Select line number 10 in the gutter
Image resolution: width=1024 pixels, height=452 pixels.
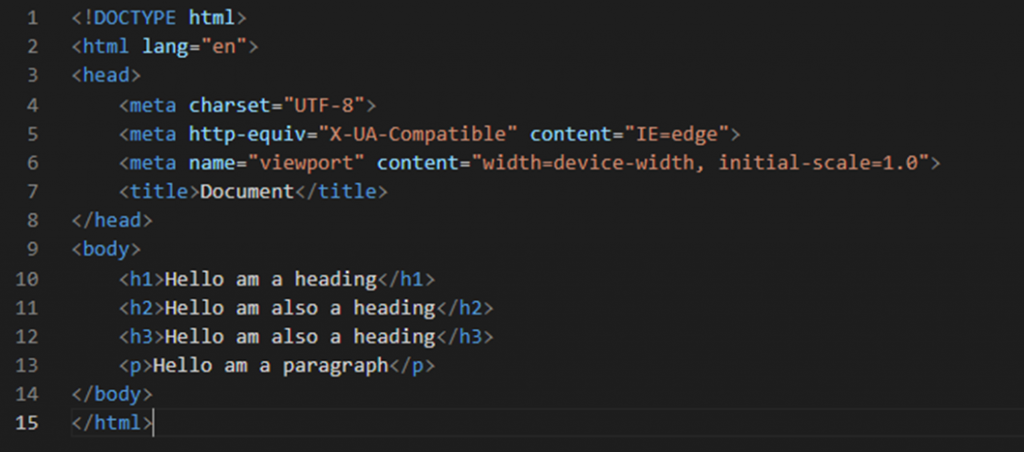point(27,279)
